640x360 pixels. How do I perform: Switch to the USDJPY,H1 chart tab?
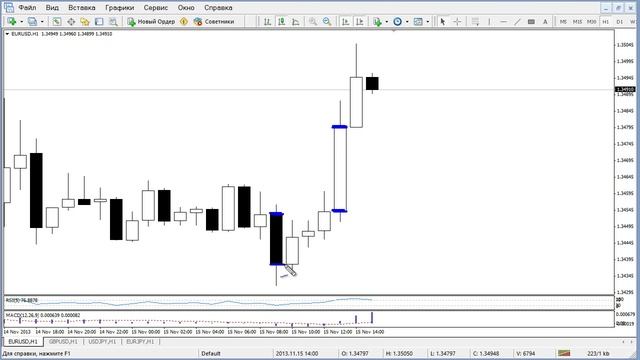(102, 342)
